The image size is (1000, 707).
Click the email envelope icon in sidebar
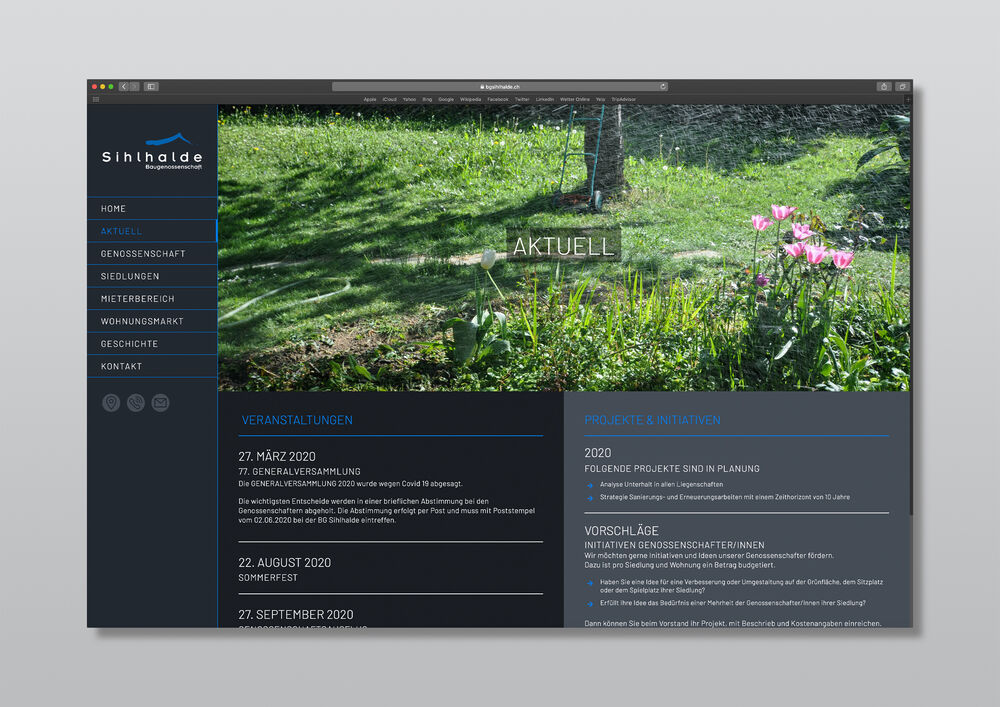tap(160, 403)
